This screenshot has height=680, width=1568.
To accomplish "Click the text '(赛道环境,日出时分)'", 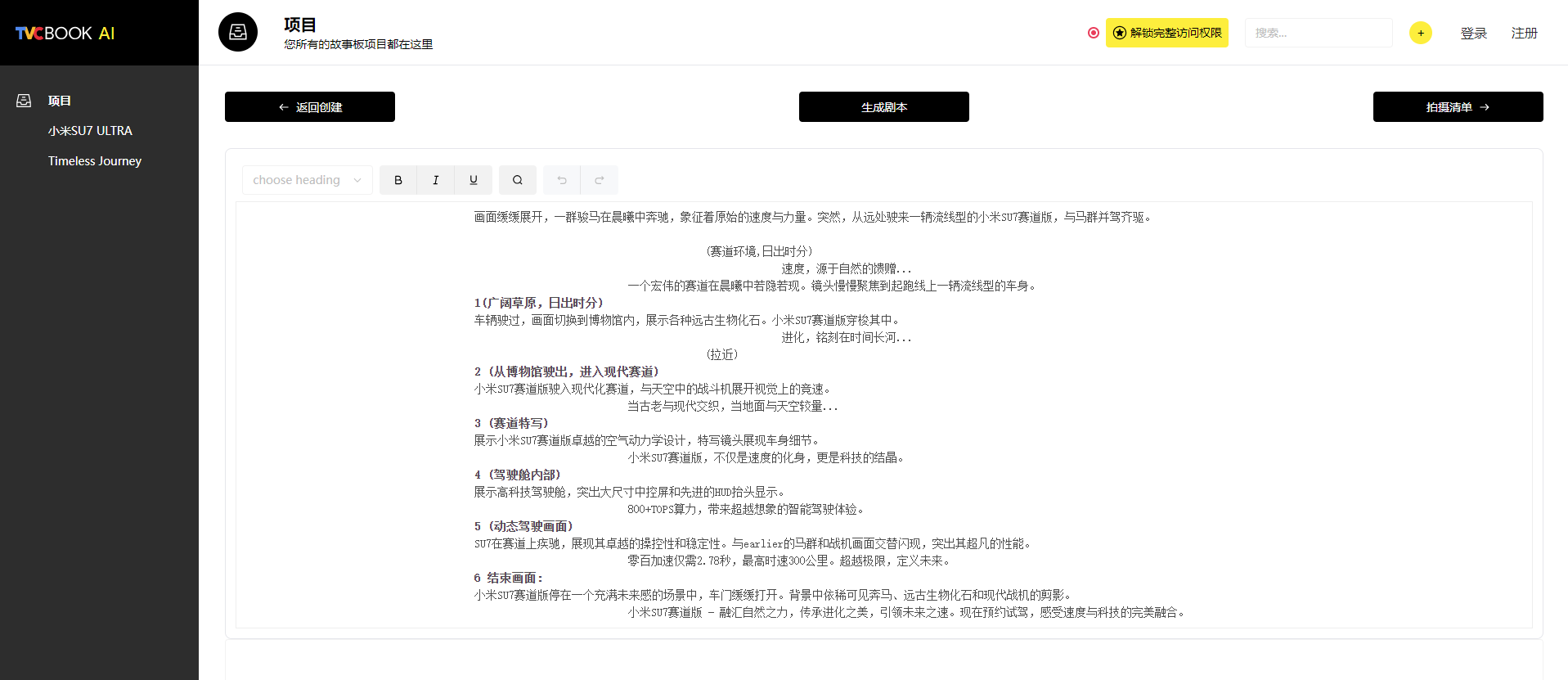I will (759, 251).
